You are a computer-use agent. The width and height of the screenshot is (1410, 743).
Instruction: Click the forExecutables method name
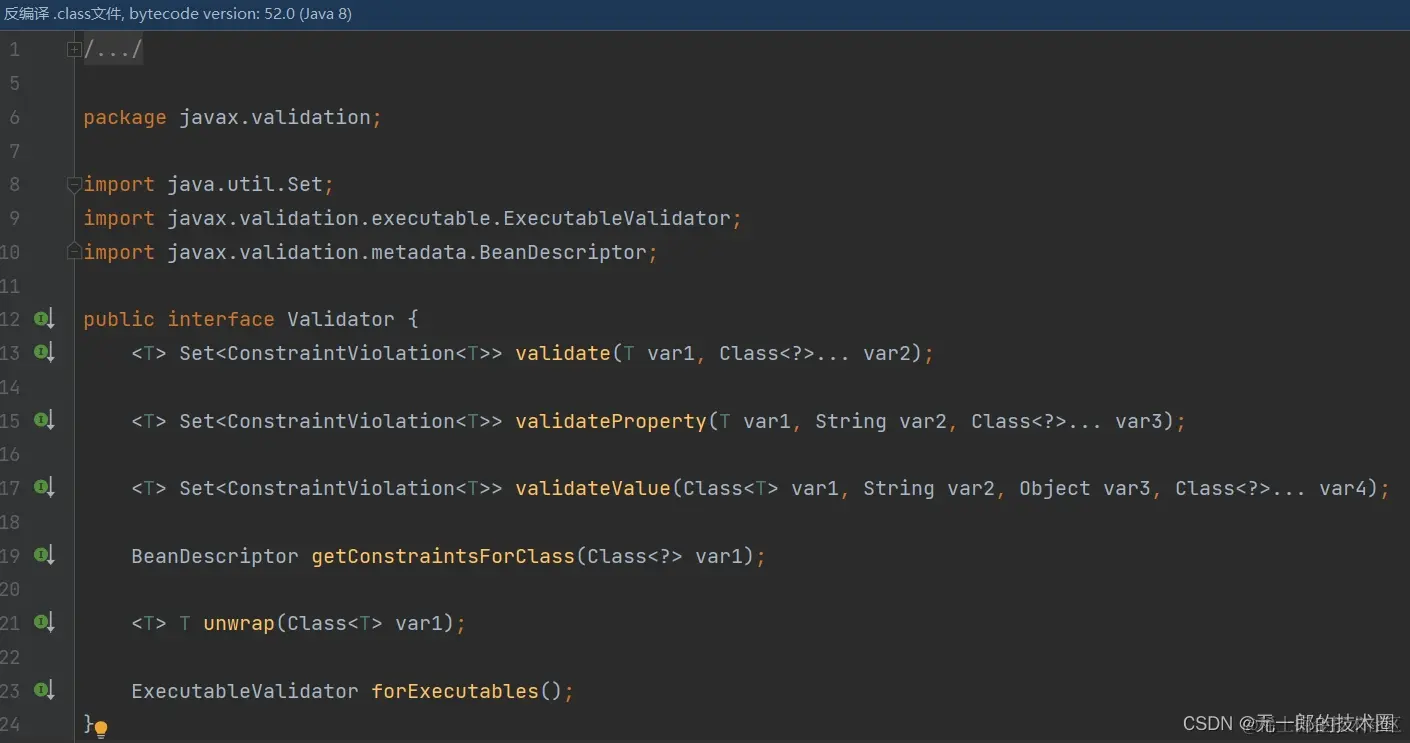pos(455,691)
